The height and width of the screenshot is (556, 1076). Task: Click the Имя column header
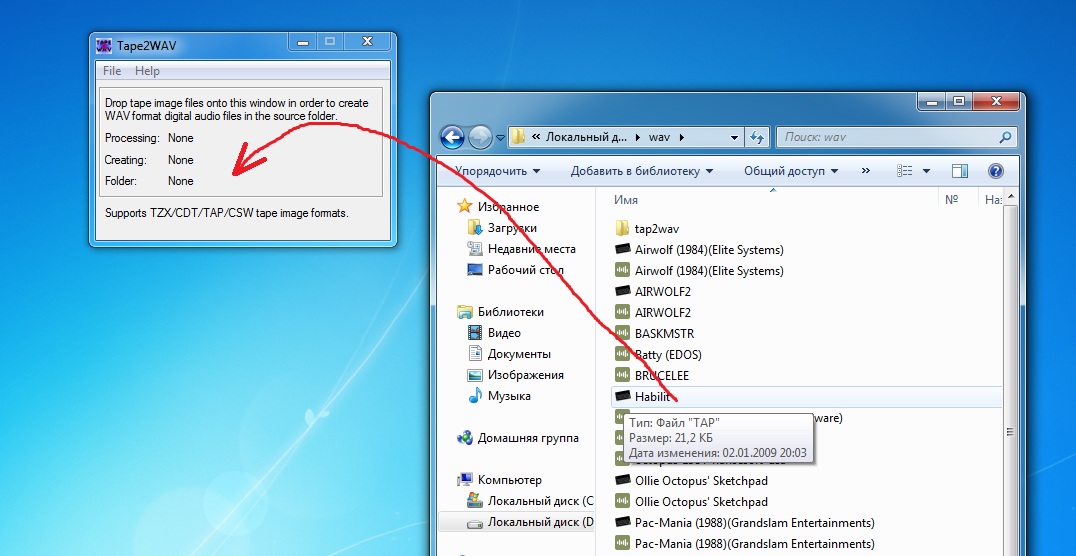pyautogui.click(x=626, y=200)
